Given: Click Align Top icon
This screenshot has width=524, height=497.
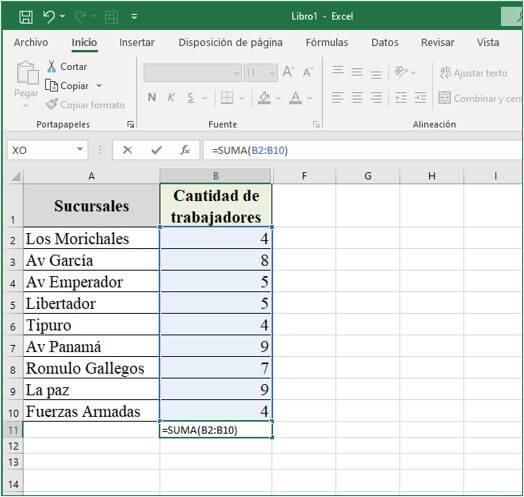Looking at the screenshot, I should tap(338, 71).
